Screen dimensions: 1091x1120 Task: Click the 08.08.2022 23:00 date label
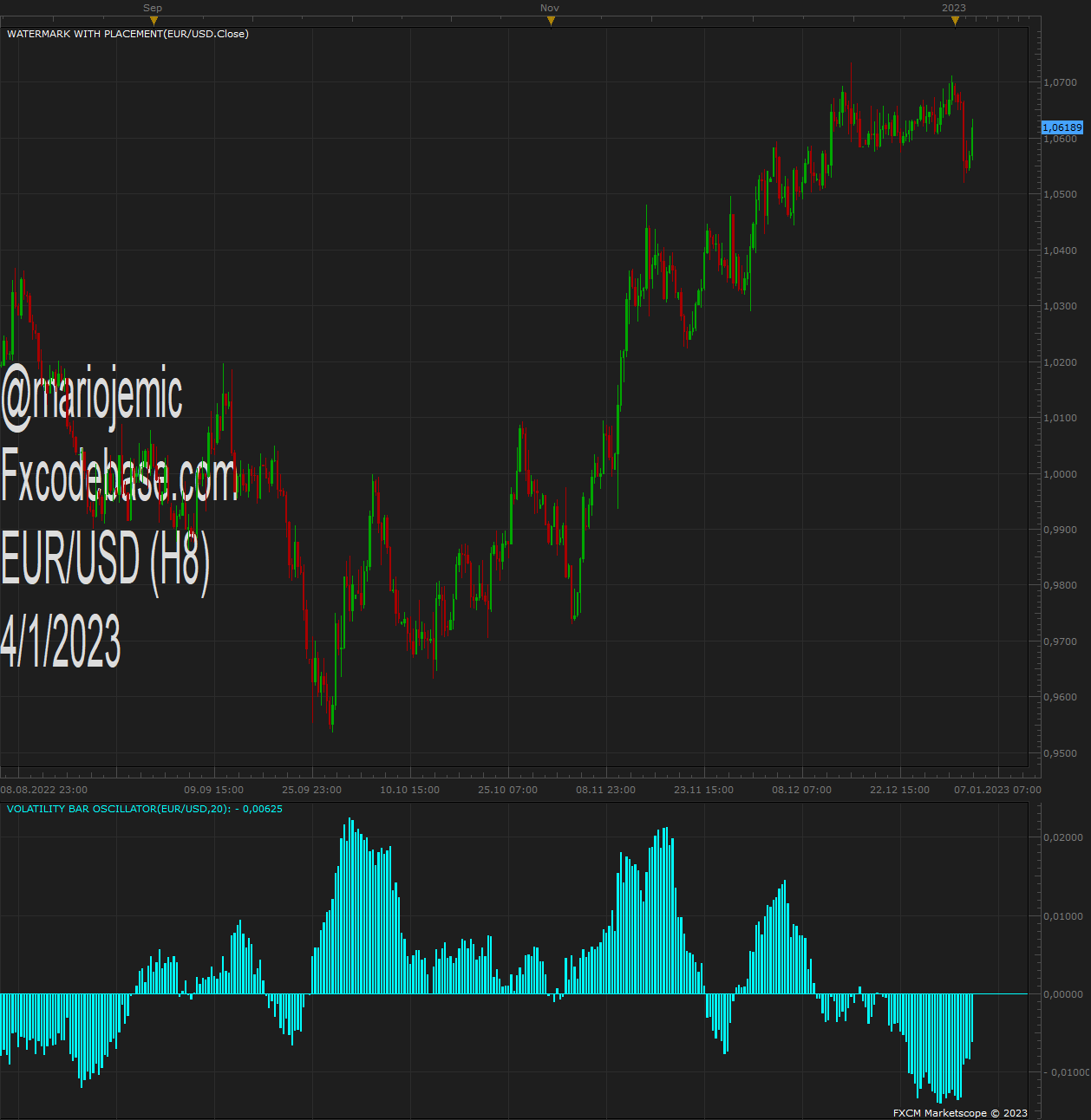coord(43,790)
